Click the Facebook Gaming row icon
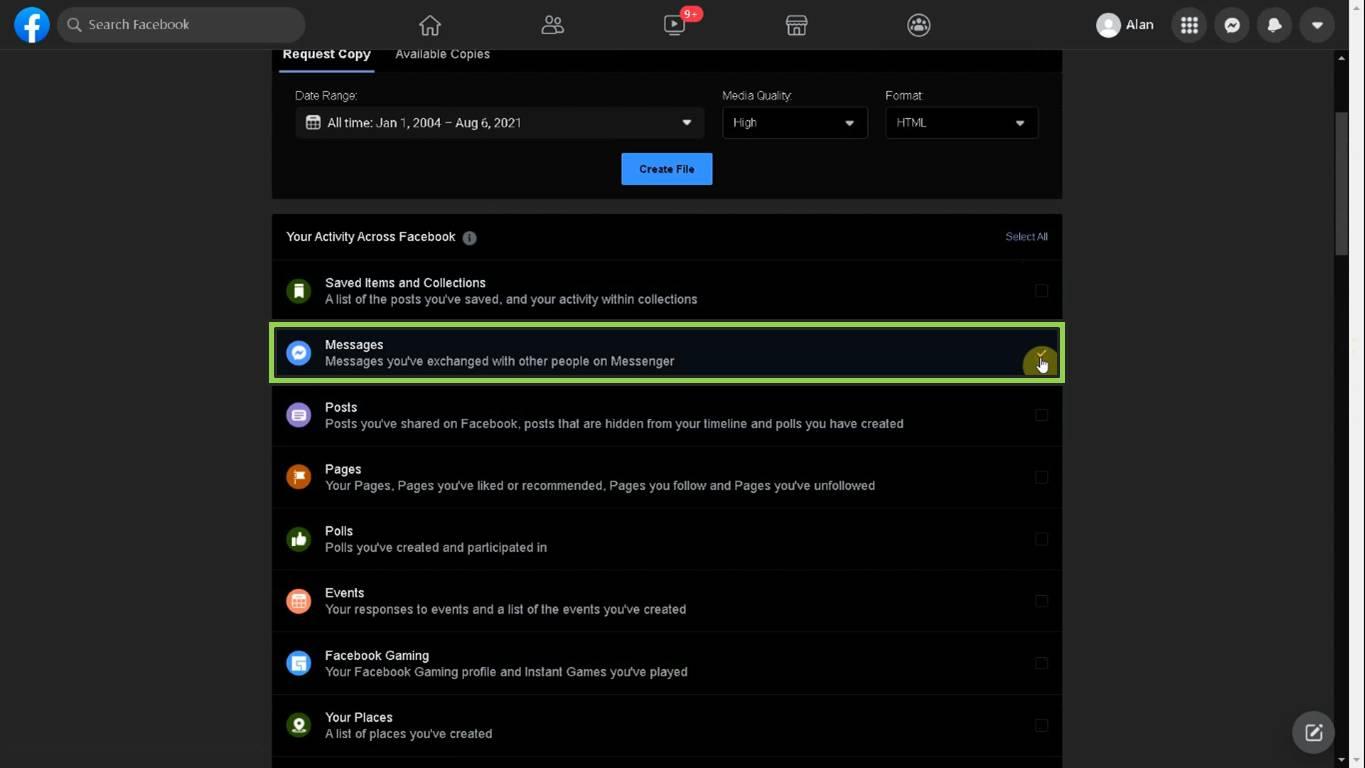Image resolution: width=1365 pixels, height=768 pixels. pyautogui.click(x=298, y=663)
